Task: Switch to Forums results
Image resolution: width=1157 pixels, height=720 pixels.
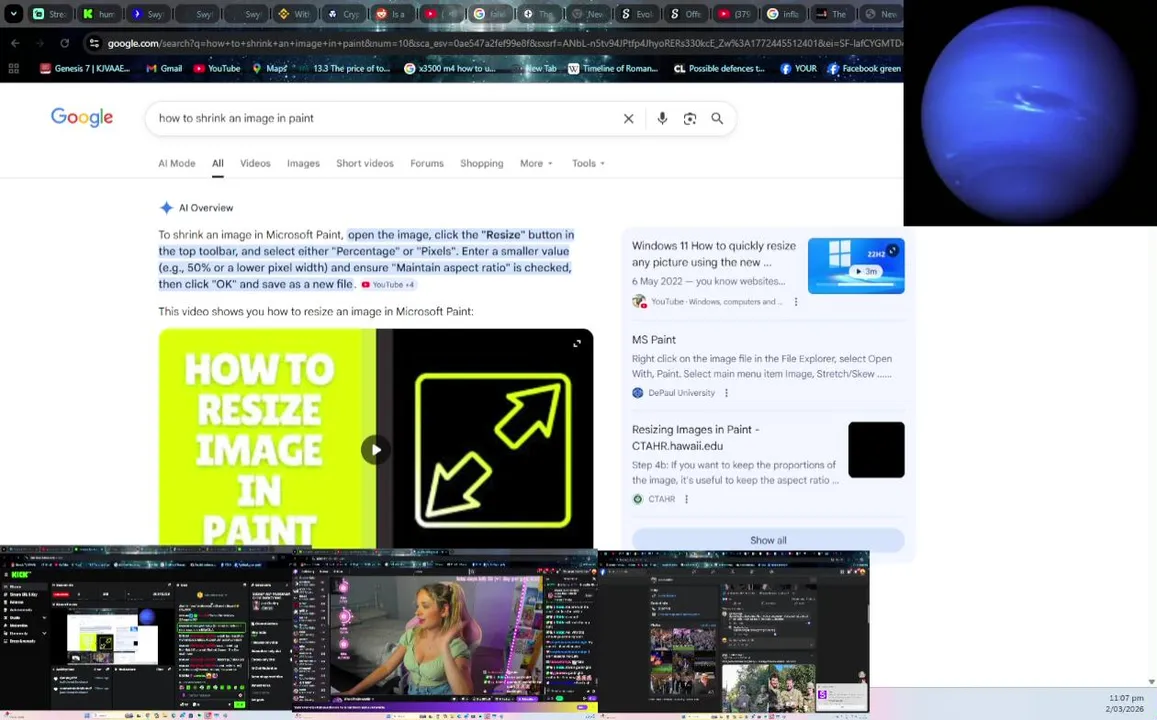Action: point(426,163)
